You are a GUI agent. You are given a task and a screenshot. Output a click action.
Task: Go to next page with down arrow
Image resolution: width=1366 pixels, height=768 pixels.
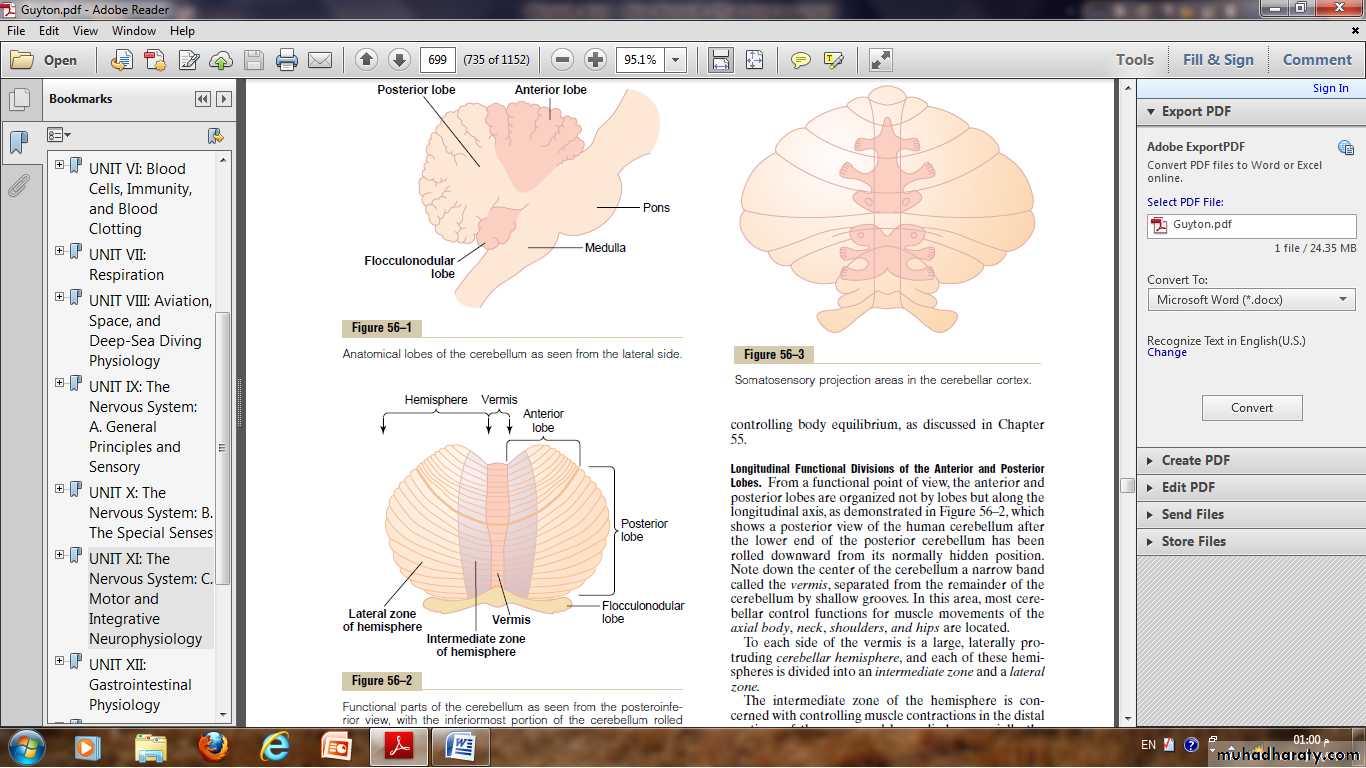[x=398, y=60]
